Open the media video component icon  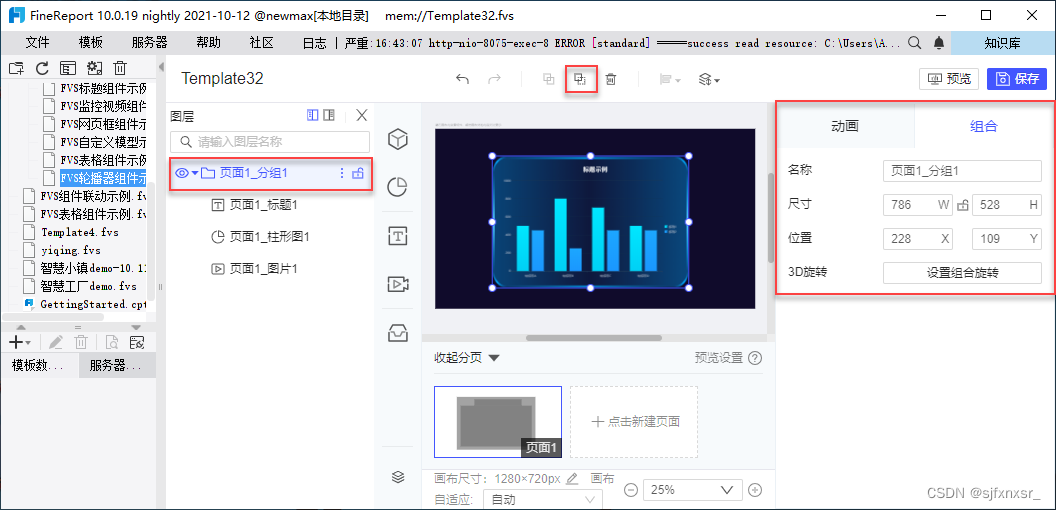(x=398, y=284)
